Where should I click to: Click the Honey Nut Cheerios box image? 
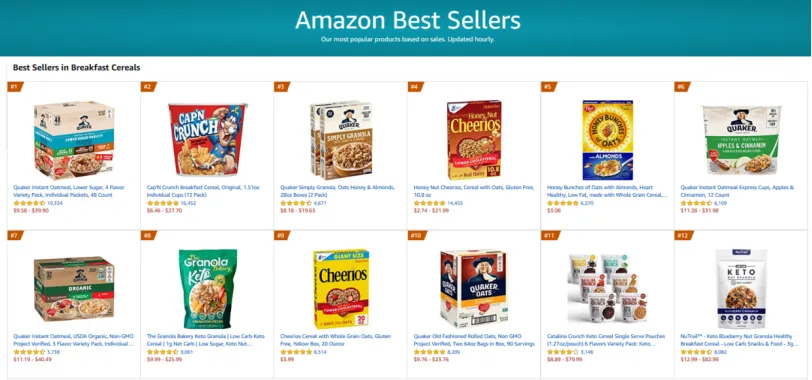click(474, 140)
